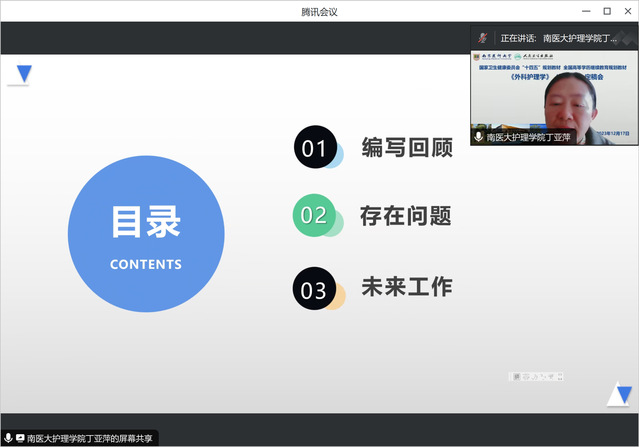Minimize the 腾讯会议 window
This screenshot has height=447, width=639.
[580, 10]
